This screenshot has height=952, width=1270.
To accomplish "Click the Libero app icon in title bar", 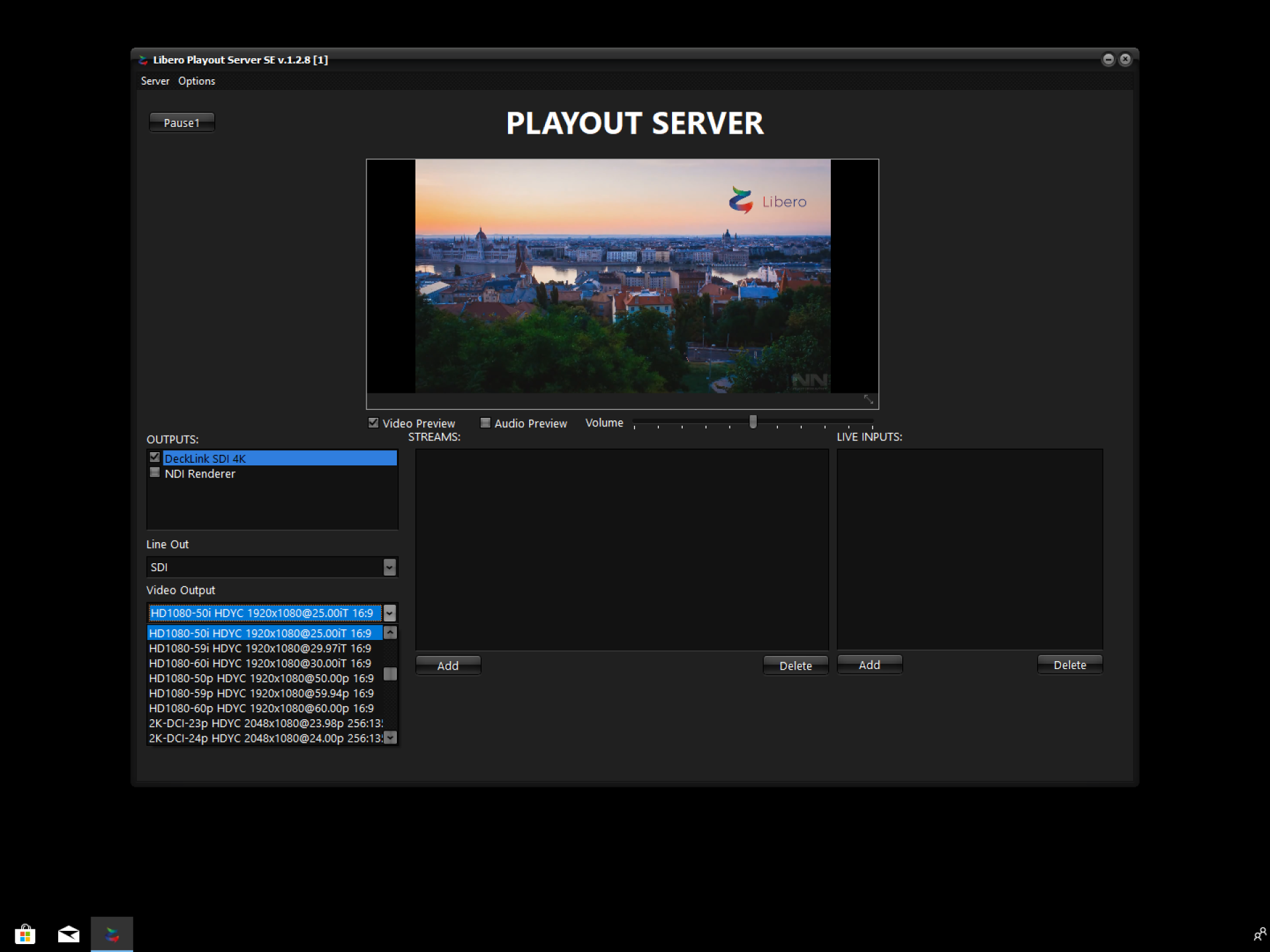I will click(144, 59).
